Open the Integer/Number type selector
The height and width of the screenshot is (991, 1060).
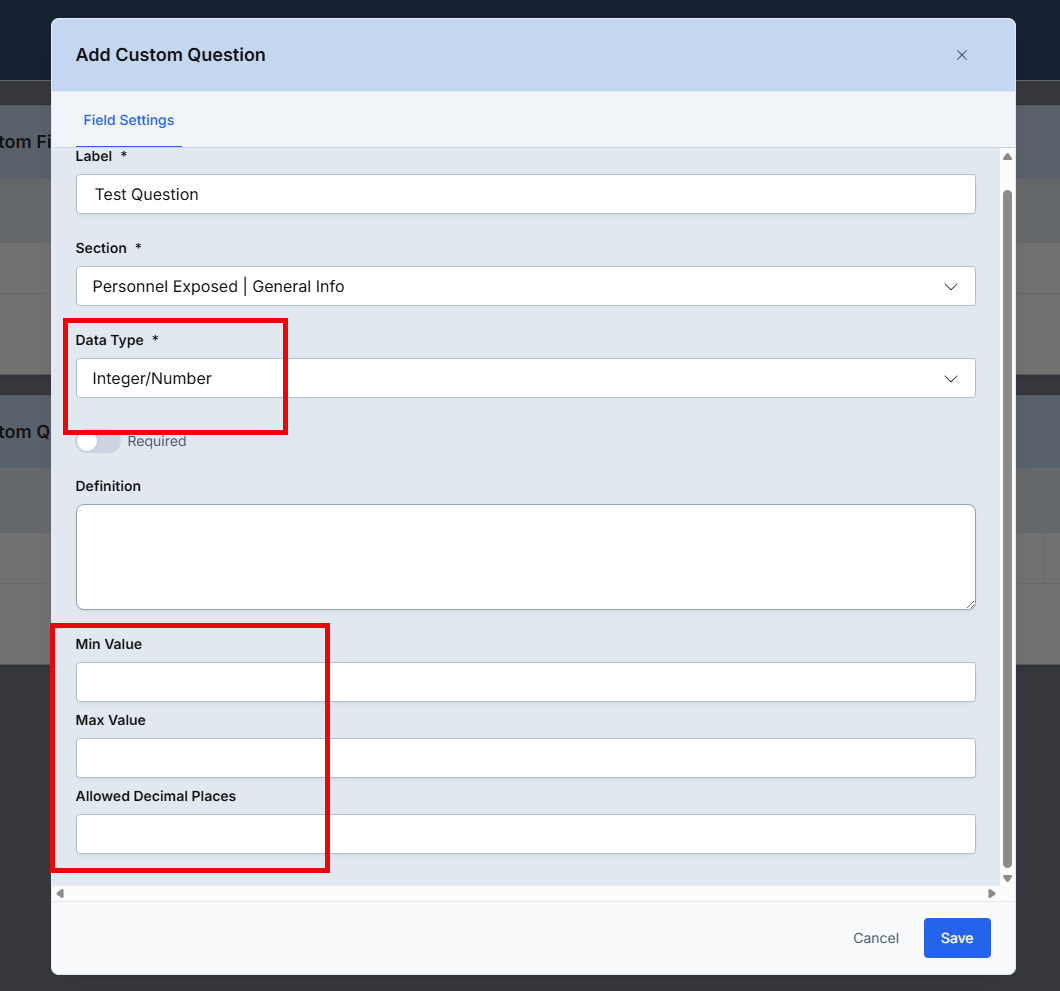[500, 379]
